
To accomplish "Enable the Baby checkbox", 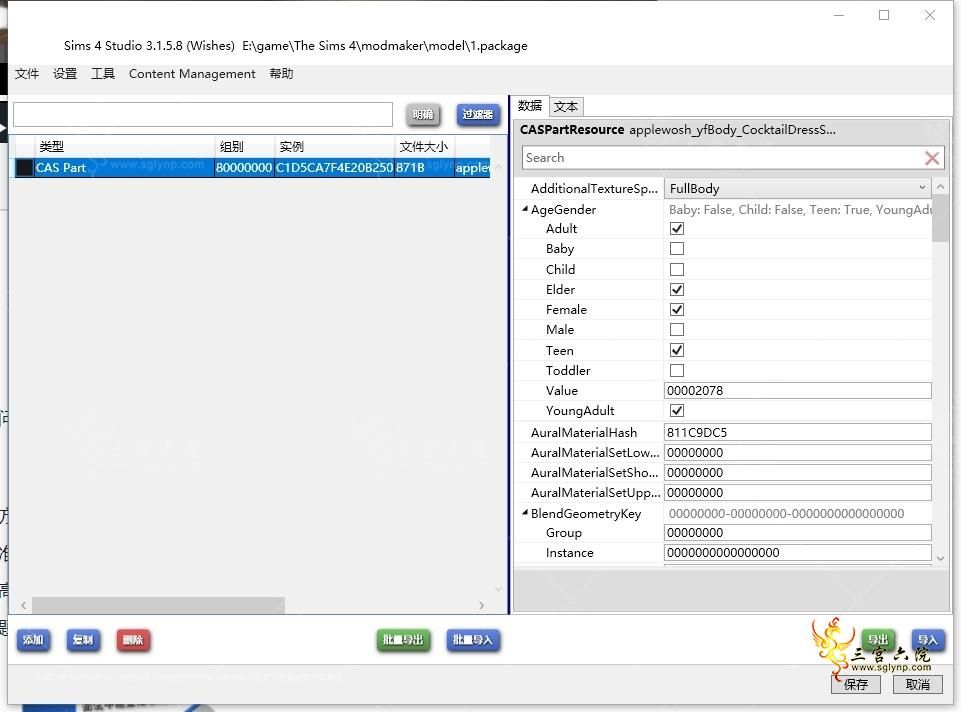I will point(677,249).
